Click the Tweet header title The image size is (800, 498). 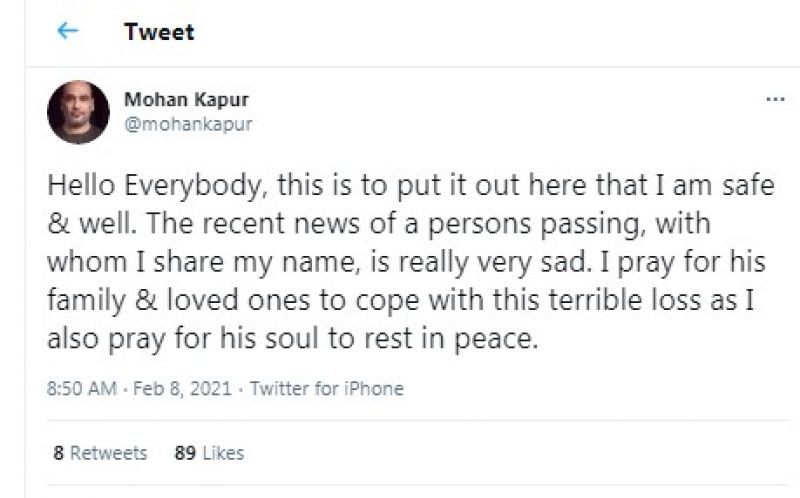[x=159, y=32]
